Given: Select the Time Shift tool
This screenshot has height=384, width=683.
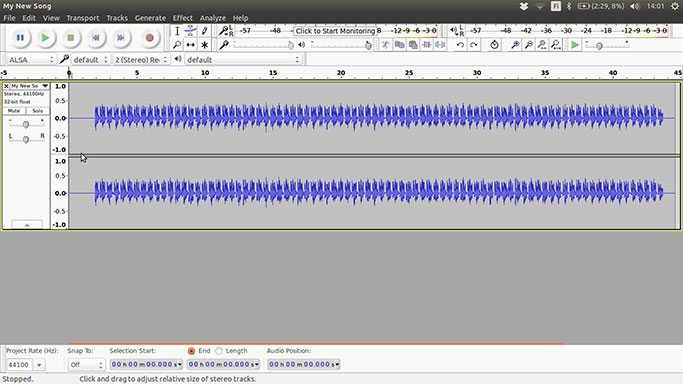Looking at the screenshot, I should coord(190,45).
